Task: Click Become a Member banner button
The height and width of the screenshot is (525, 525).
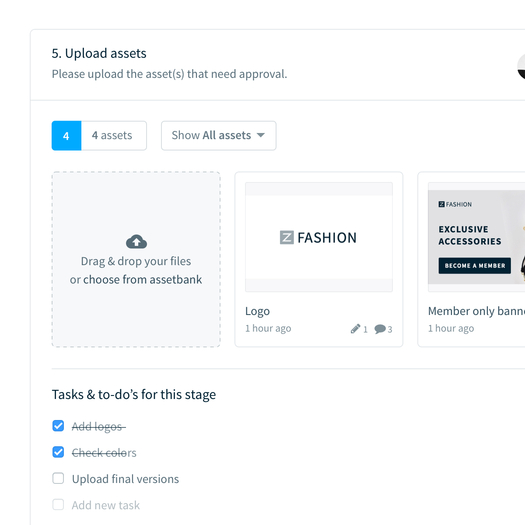Action: pyautogui.click(x=474, y=266)
